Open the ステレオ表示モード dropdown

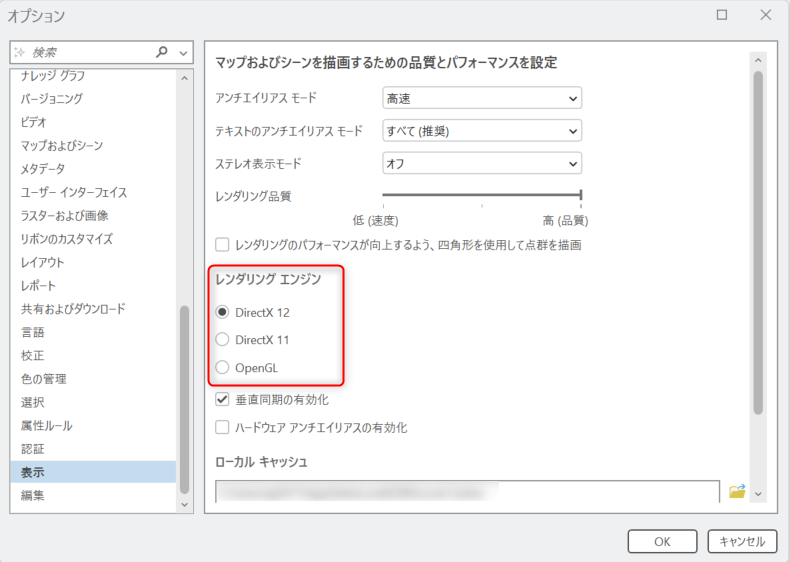pos(481,164)
